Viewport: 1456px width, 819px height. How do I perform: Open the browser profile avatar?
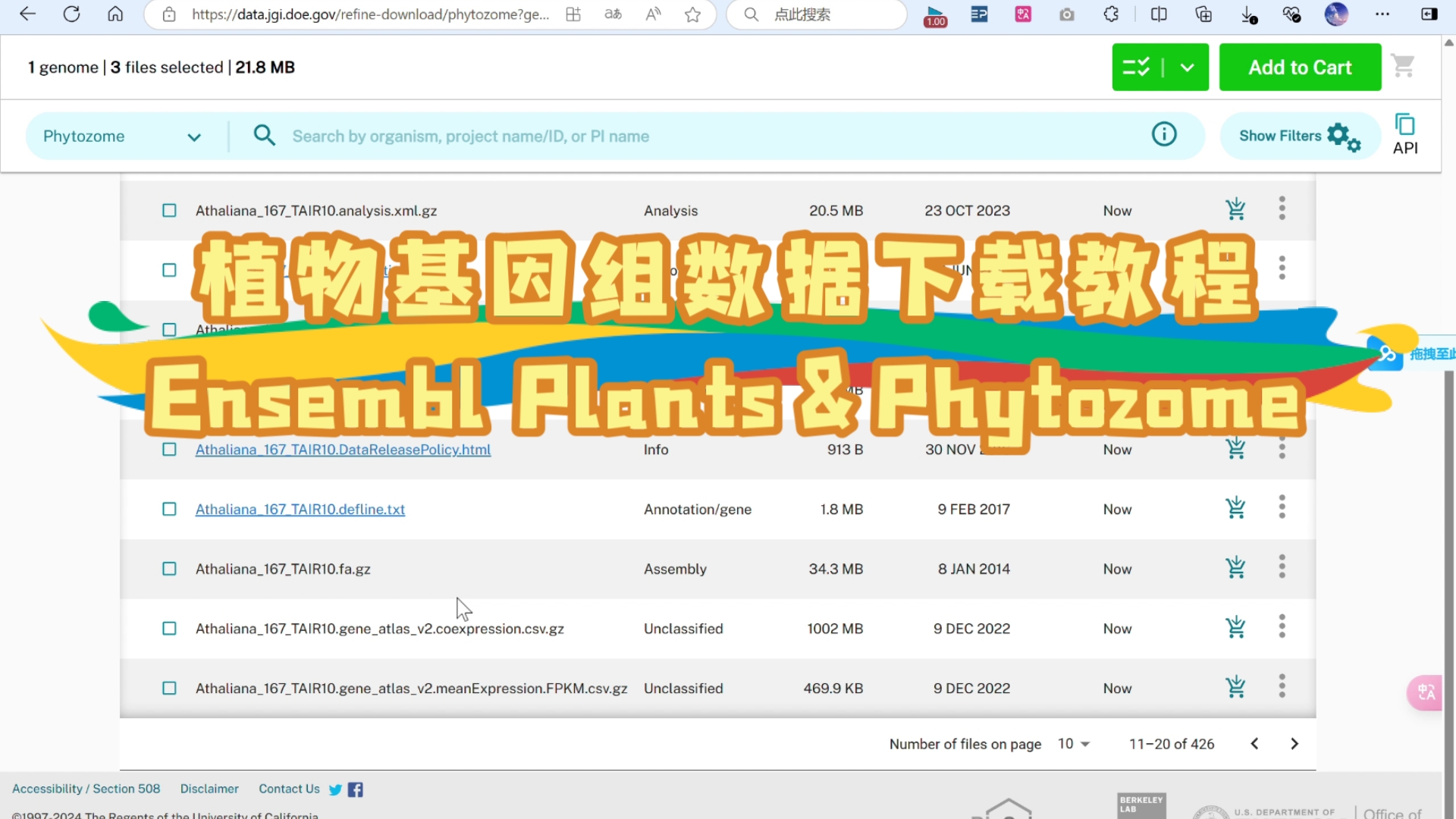(1336, 14)
